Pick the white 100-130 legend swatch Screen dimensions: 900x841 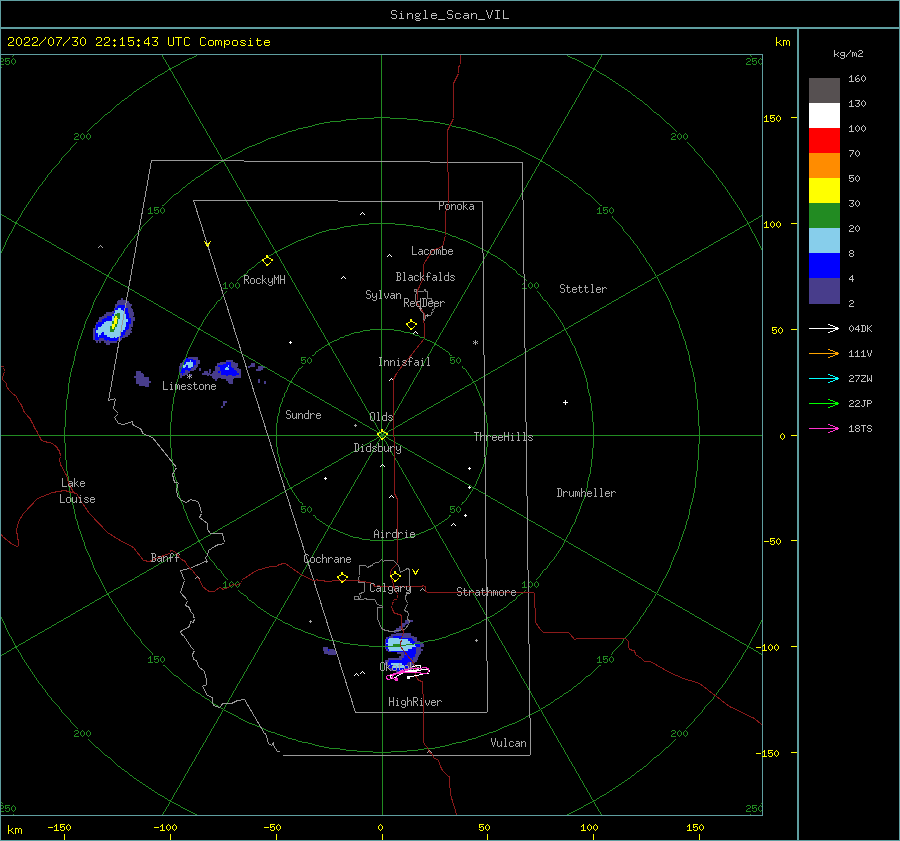point(824,116)
